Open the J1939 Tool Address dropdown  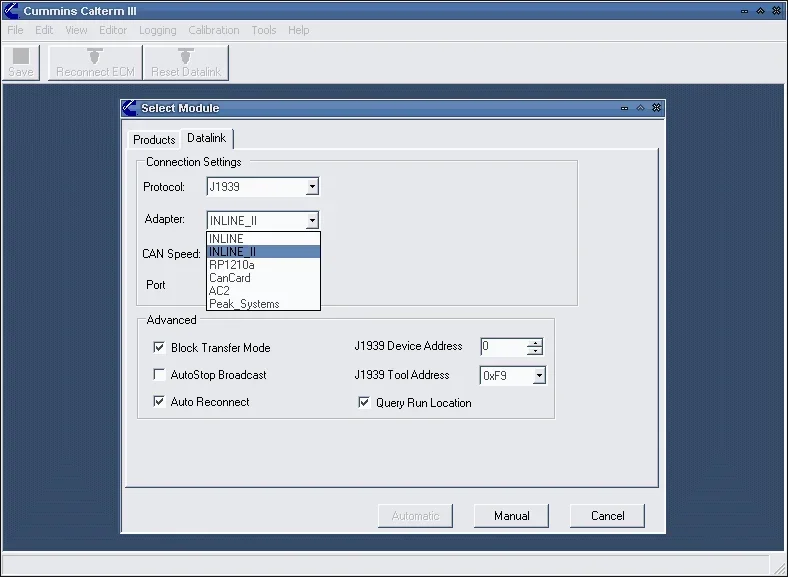[539, 375]
